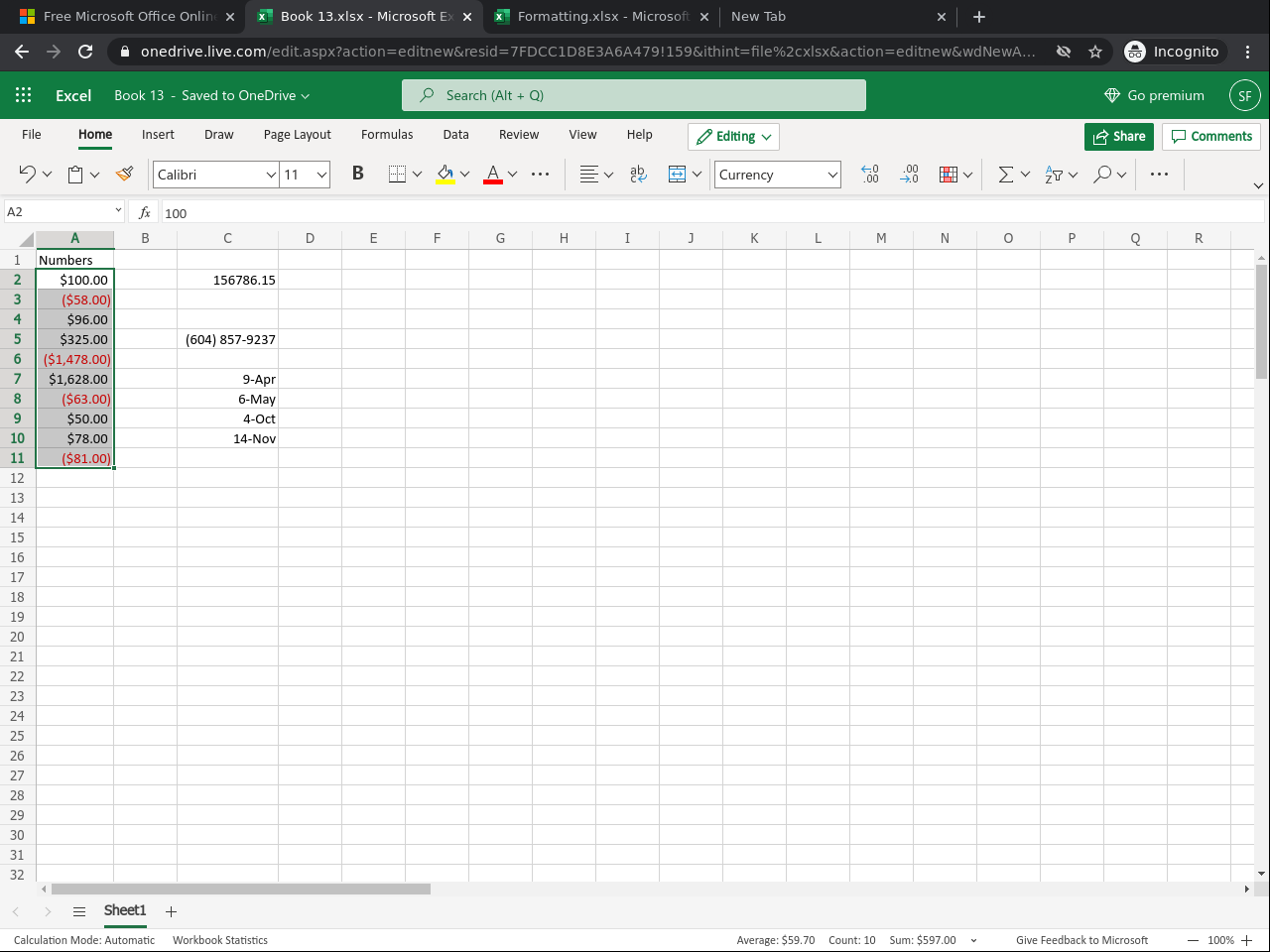Open Workbook Statistics
Image resolution: width=1270 pixels, height=952 pixels.
(x=220, y=940)
